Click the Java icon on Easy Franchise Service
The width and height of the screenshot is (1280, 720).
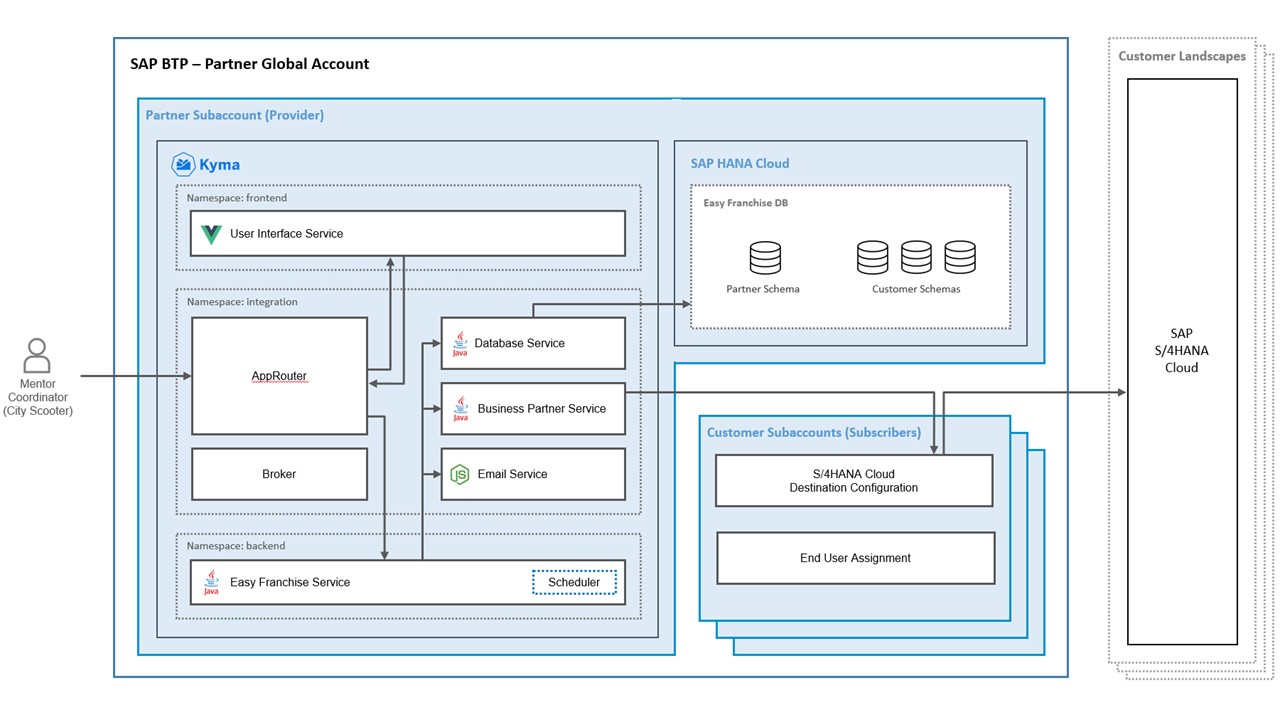pos(211,582)
